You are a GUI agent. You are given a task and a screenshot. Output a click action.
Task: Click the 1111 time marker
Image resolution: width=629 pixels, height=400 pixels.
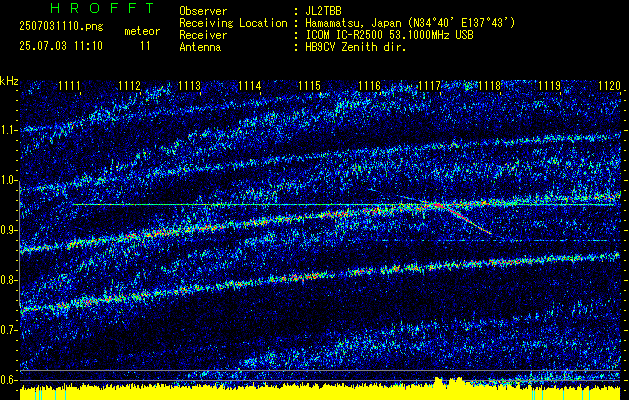69,86
